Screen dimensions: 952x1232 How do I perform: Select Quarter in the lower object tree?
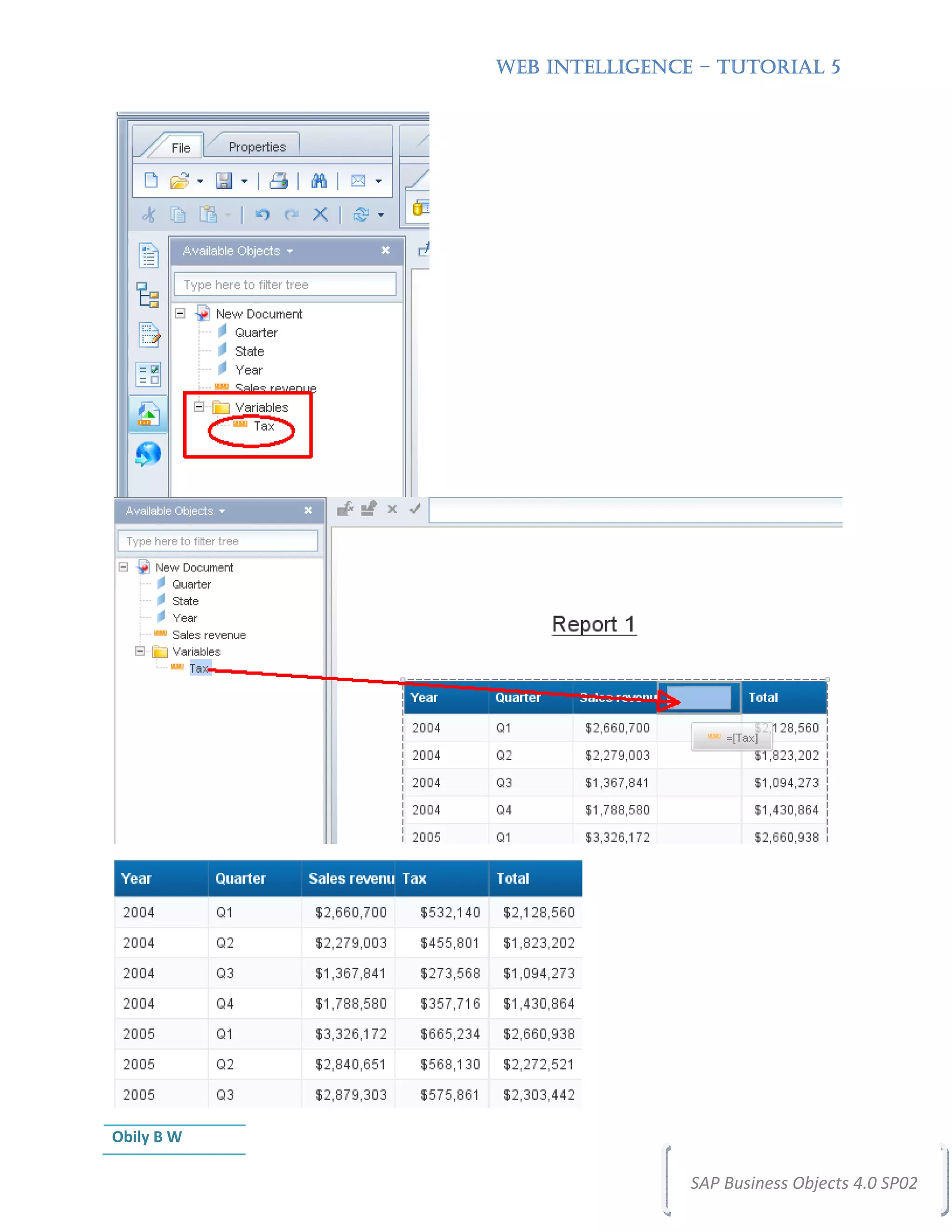pyautogui.click(x=191, y=584)
